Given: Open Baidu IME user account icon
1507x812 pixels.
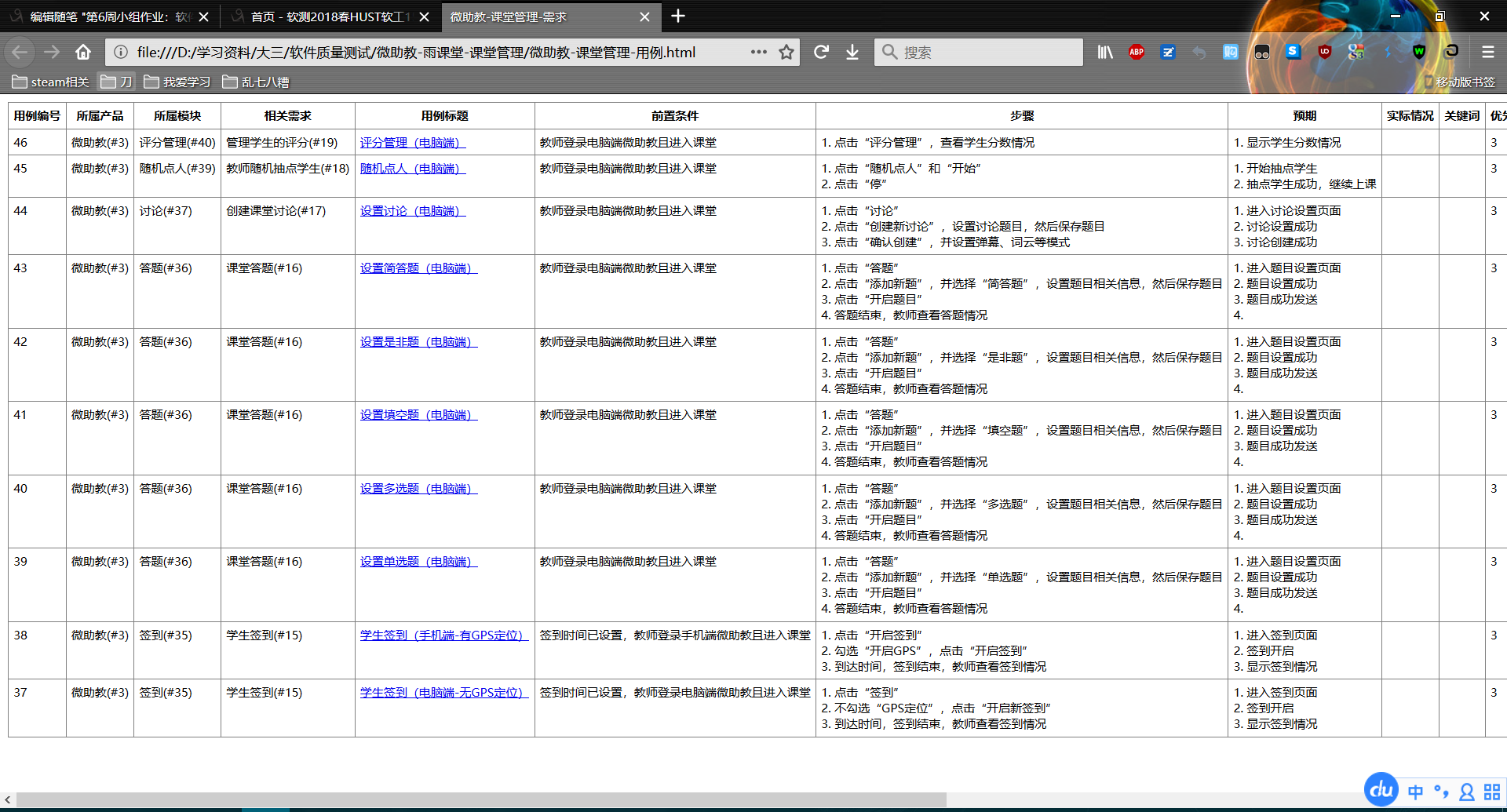Looking at the screenshot, I should pyautogui.click(x=1466, y=792).
